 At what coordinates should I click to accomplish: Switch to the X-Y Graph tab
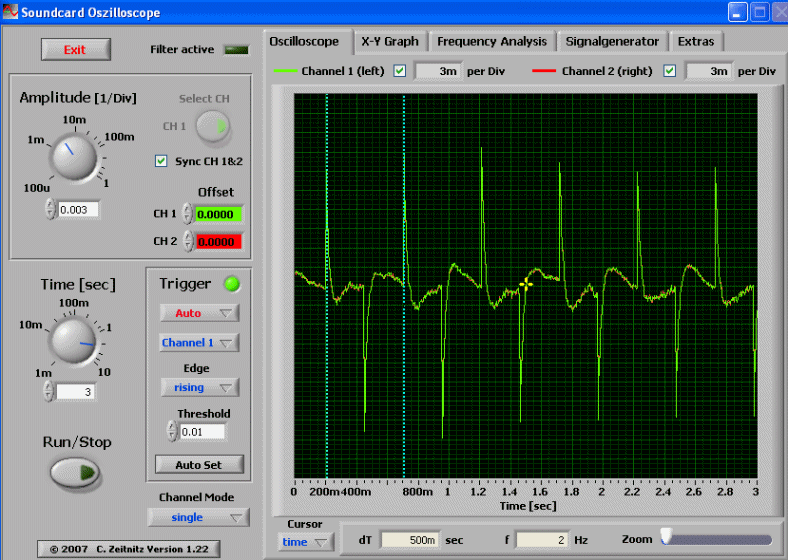coord(390,42)
